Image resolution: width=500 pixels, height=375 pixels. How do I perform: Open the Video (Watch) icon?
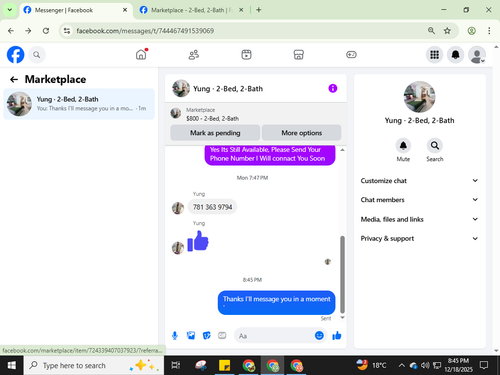246,54
